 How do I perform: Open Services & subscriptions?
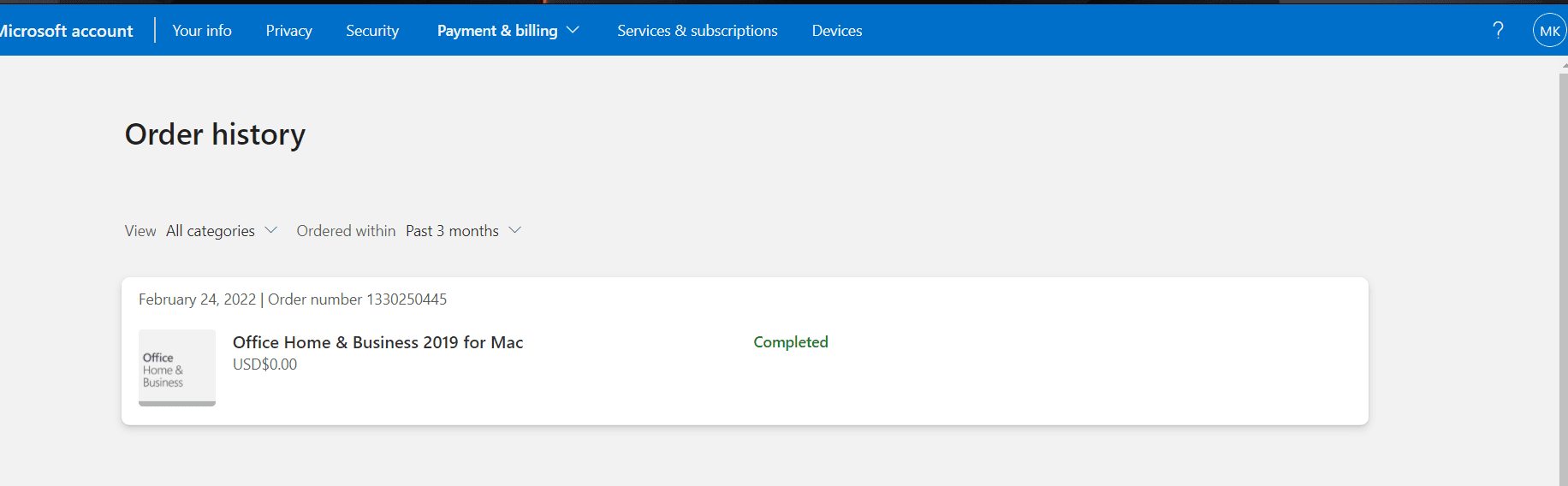(697, 31)
